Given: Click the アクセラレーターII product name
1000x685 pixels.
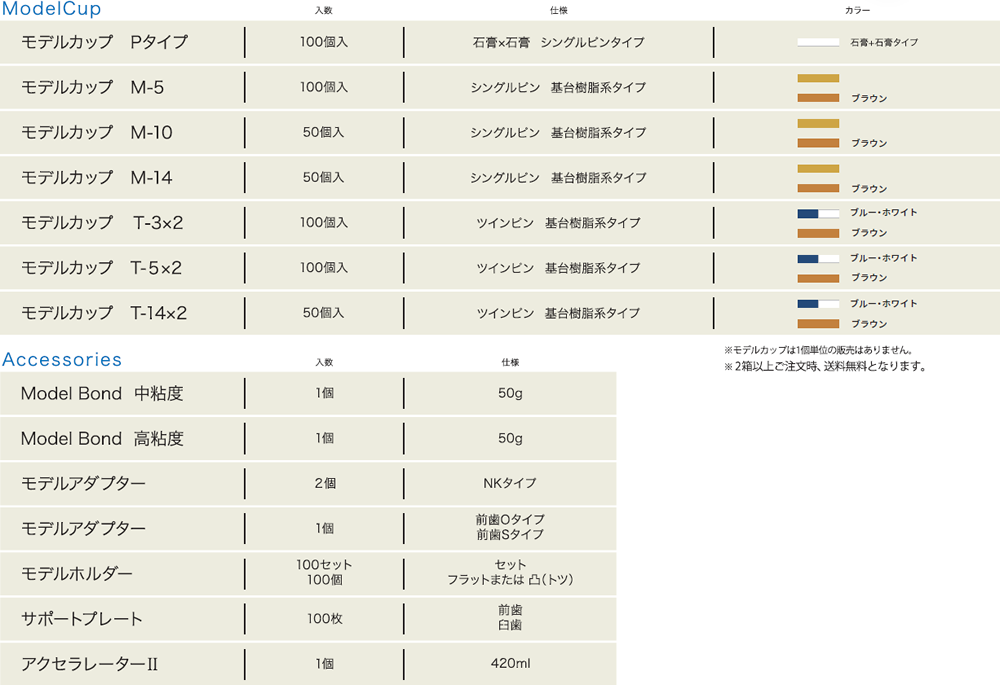Looking at the screenshot, I should pyautogui.click(x=90, y=664).
